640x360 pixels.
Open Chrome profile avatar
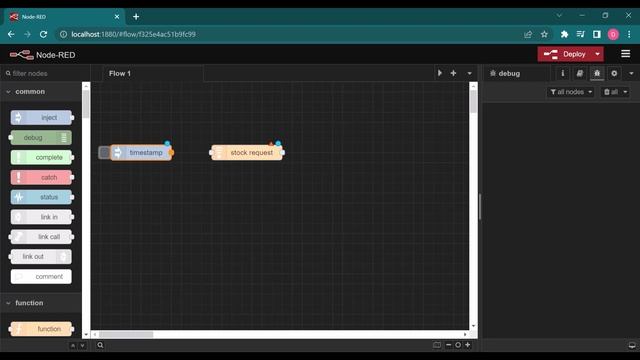[x=613, y=34]
